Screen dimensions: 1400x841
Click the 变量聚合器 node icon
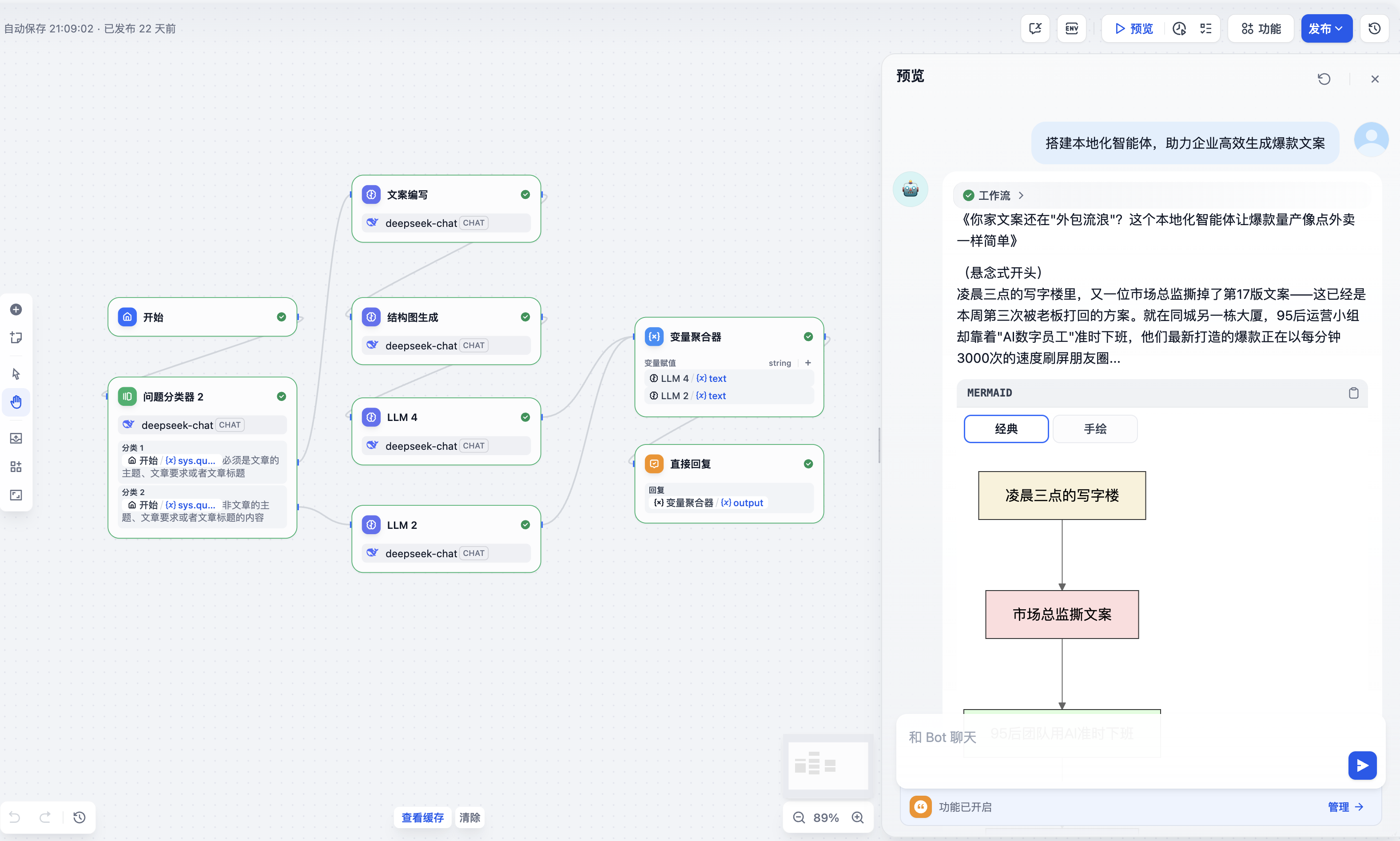654,337
